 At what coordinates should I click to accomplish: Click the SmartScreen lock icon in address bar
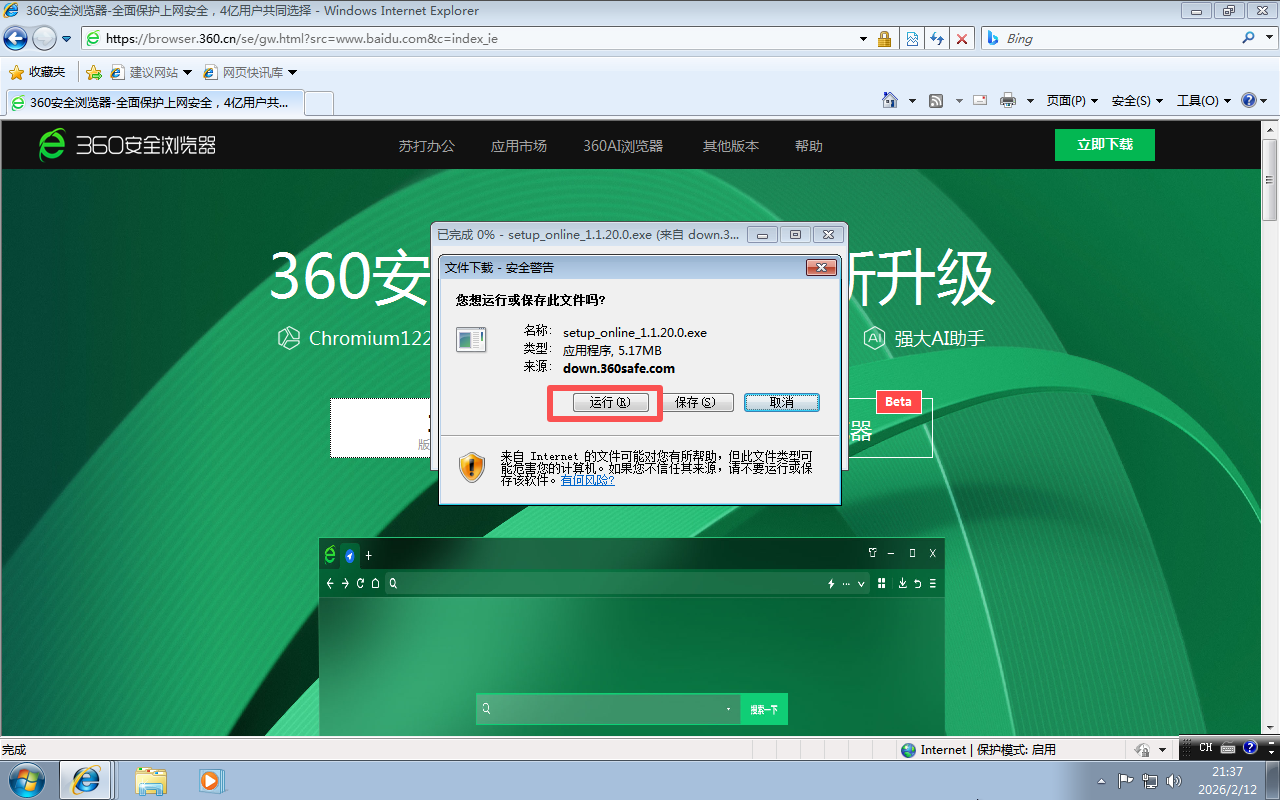[x=884, y=38]
